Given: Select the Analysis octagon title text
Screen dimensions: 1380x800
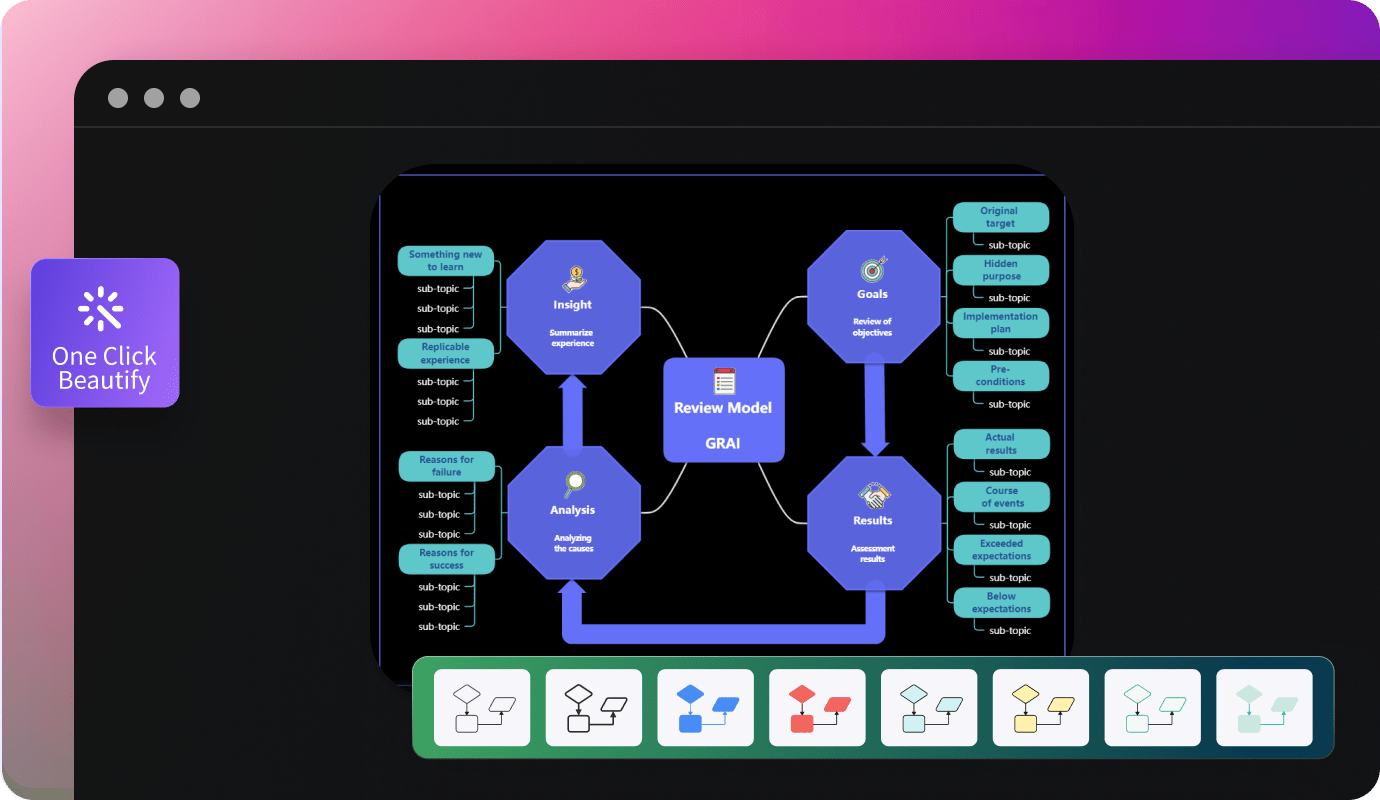Looking at the screenshot, I should click(573, 510).
